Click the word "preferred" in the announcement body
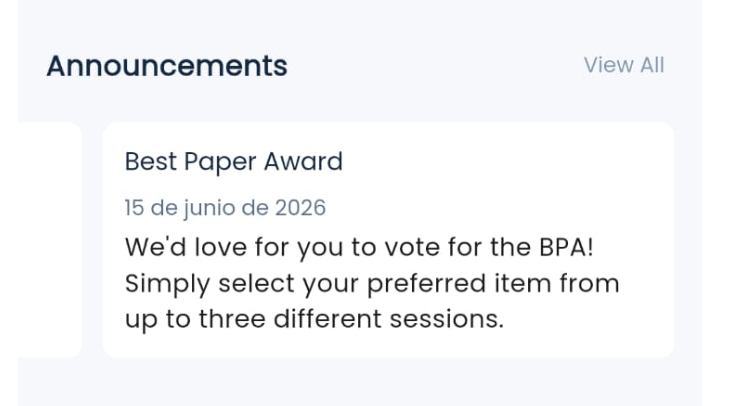Screen dimensions: 739x406 (426, 284)
